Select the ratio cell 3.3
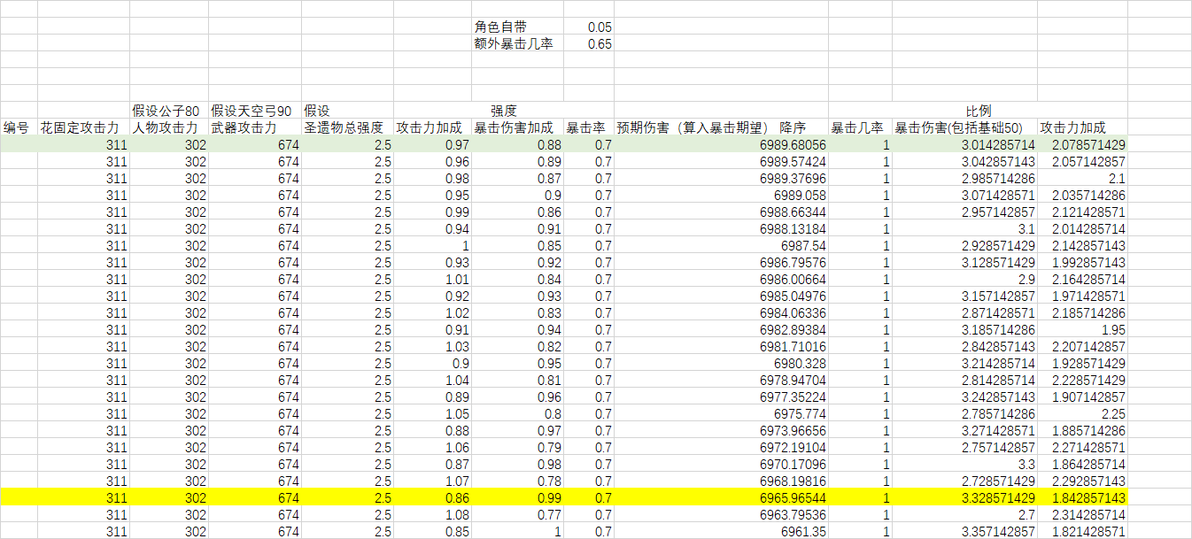This screenshot has width=1192, height=539. coord(965,463)
